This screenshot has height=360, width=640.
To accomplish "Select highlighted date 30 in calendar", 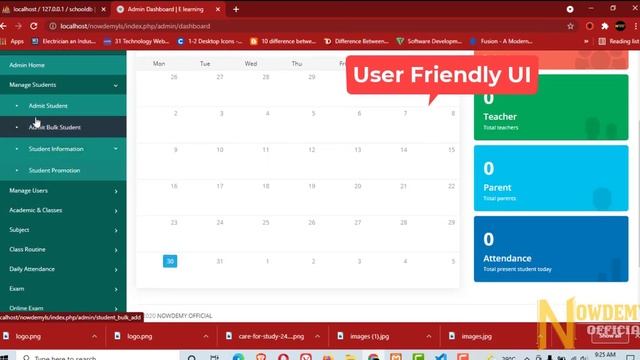I will coord(170,261).
